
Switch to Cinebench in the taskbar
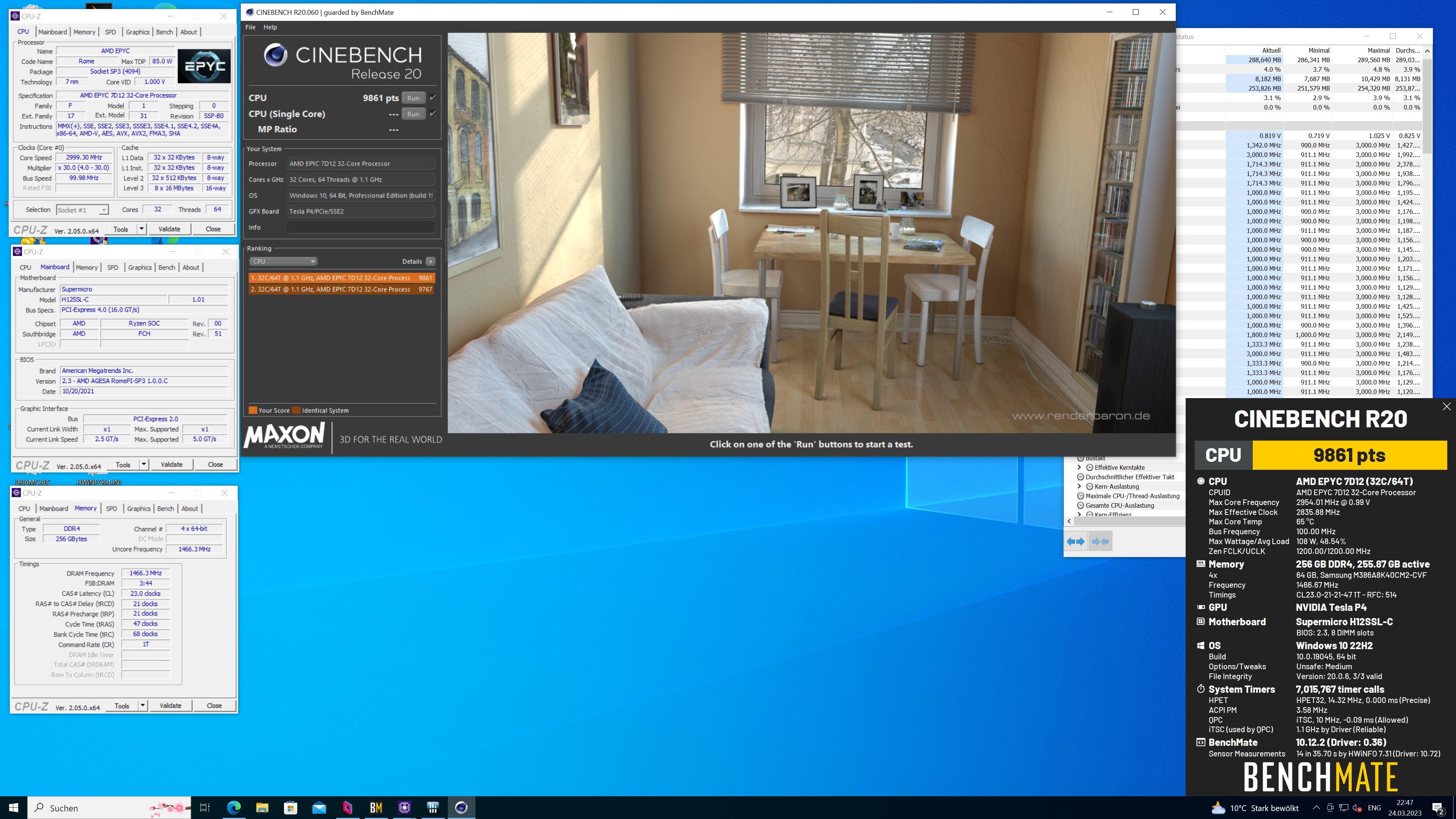[461, 808]
